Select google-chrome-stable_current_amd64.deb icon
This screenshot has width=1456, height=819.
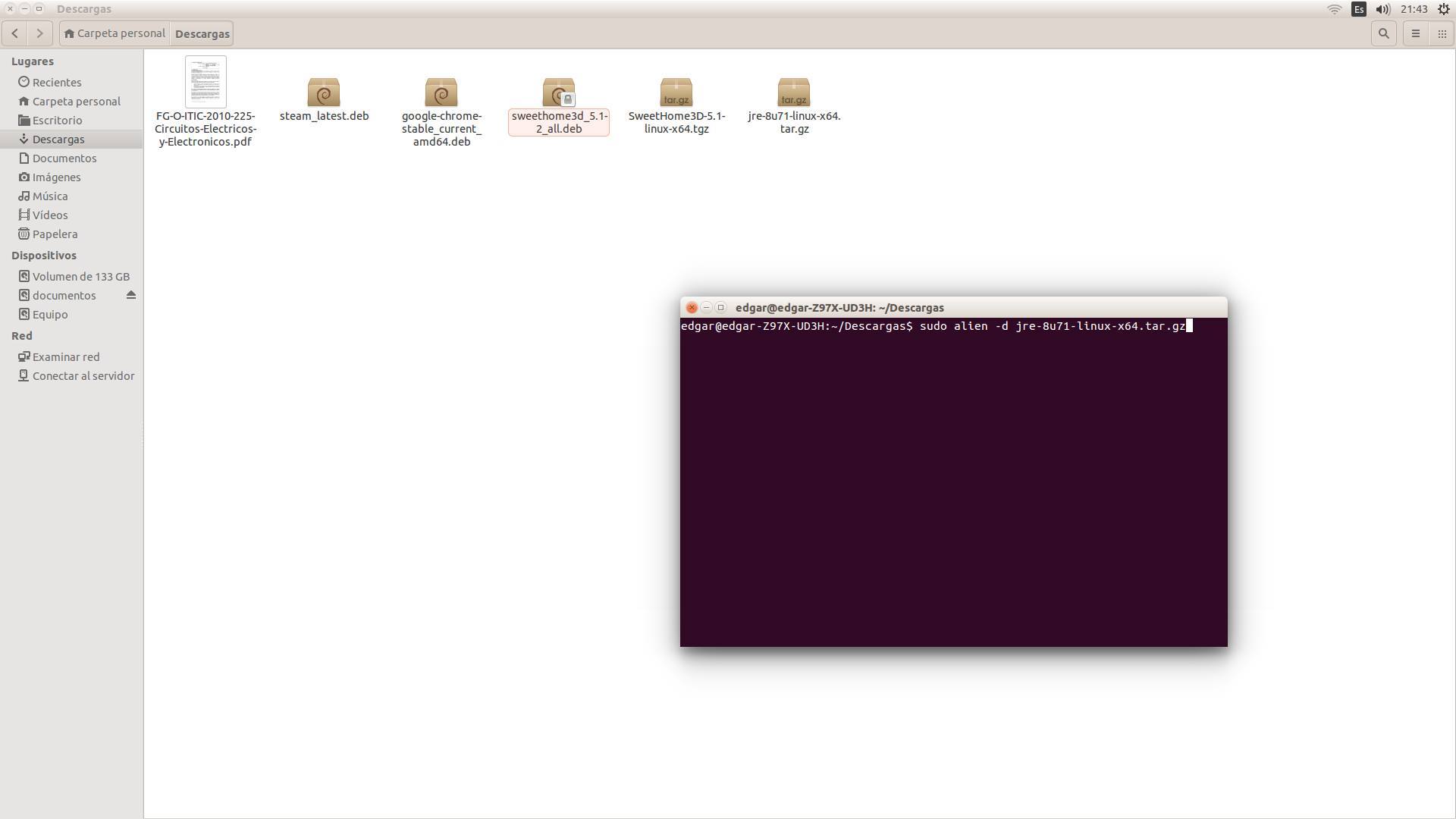[x=441, y=92]
